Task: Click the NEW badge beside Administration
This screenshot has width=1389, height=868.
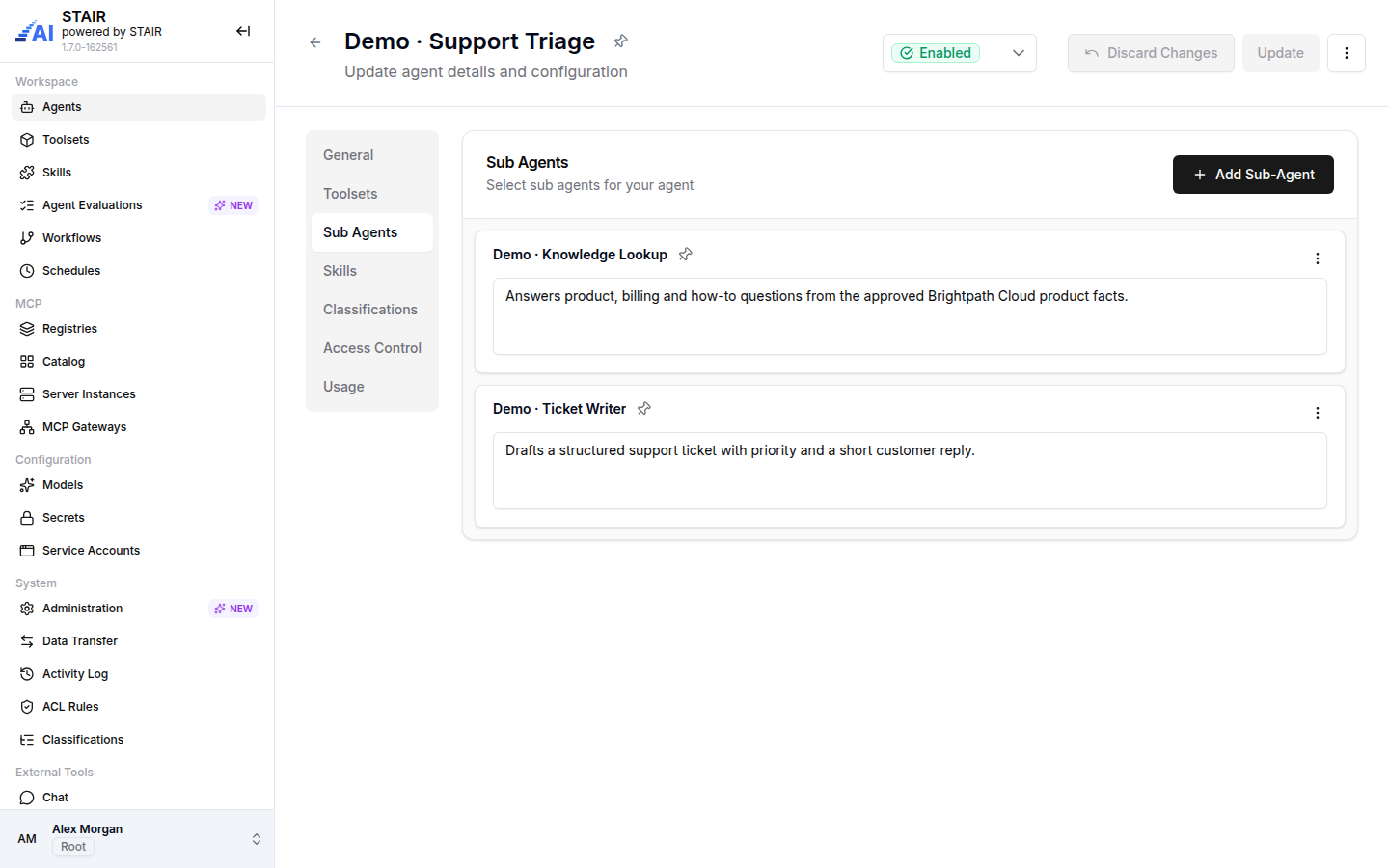Action: [233, 609]
